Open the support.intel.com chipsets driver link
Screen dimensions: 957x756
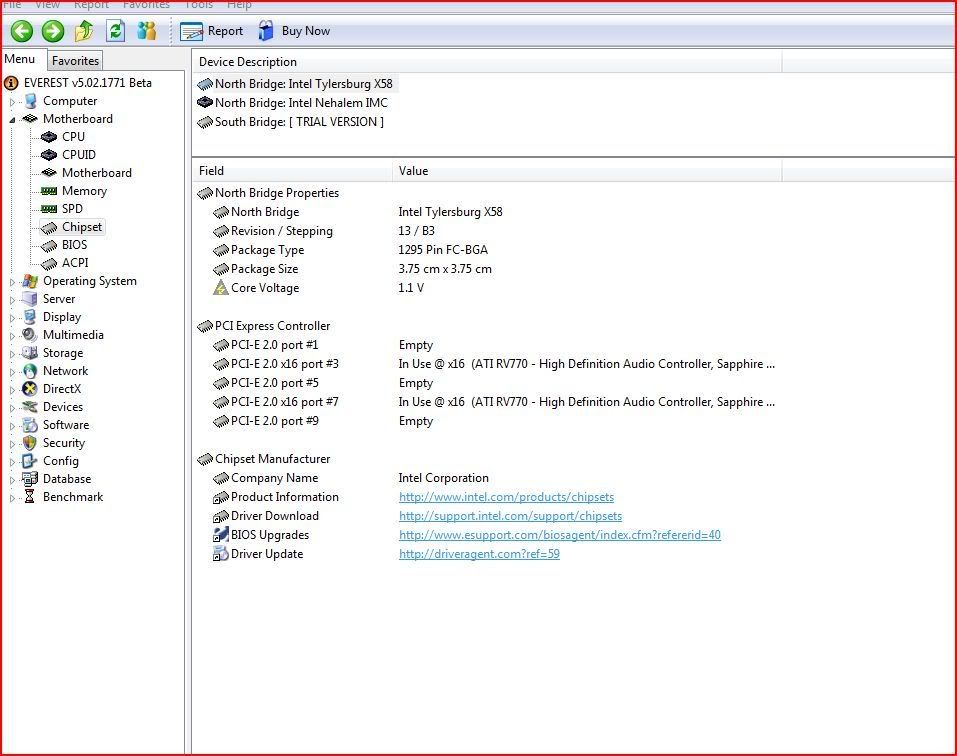(x=510, y=516)
